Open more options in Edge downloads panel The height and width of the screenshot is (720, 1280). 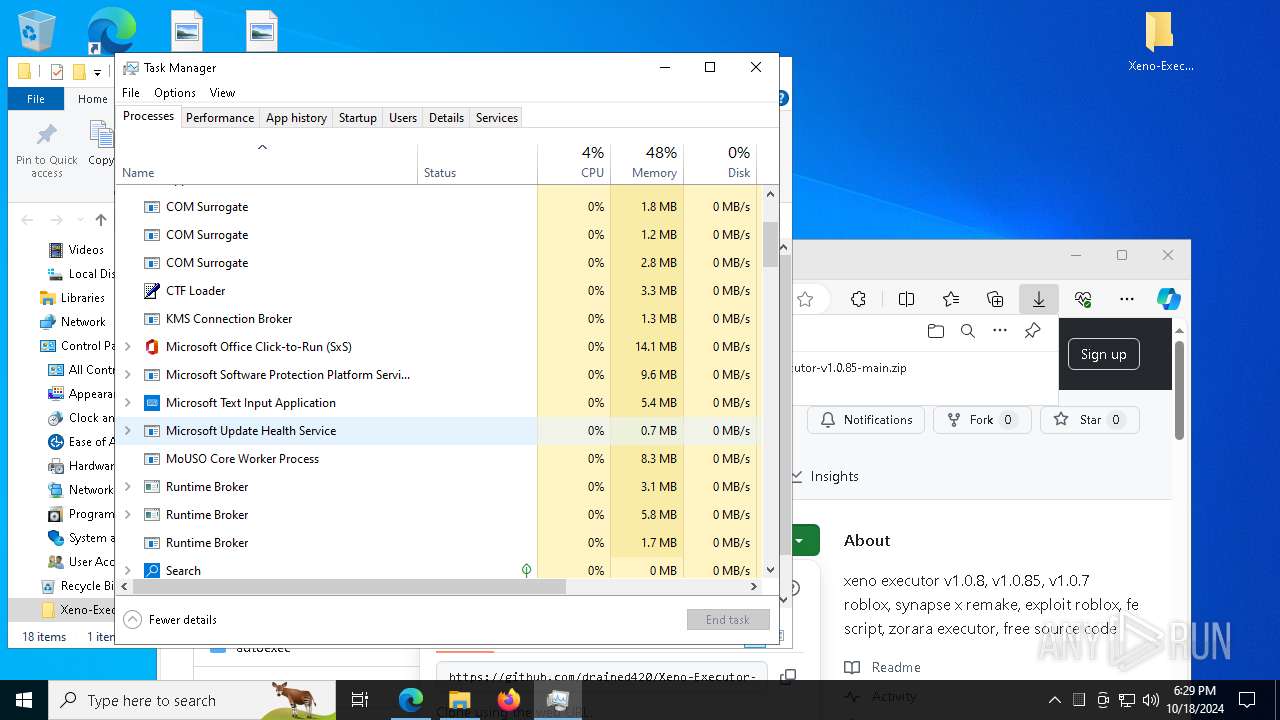click(1000, 331)
